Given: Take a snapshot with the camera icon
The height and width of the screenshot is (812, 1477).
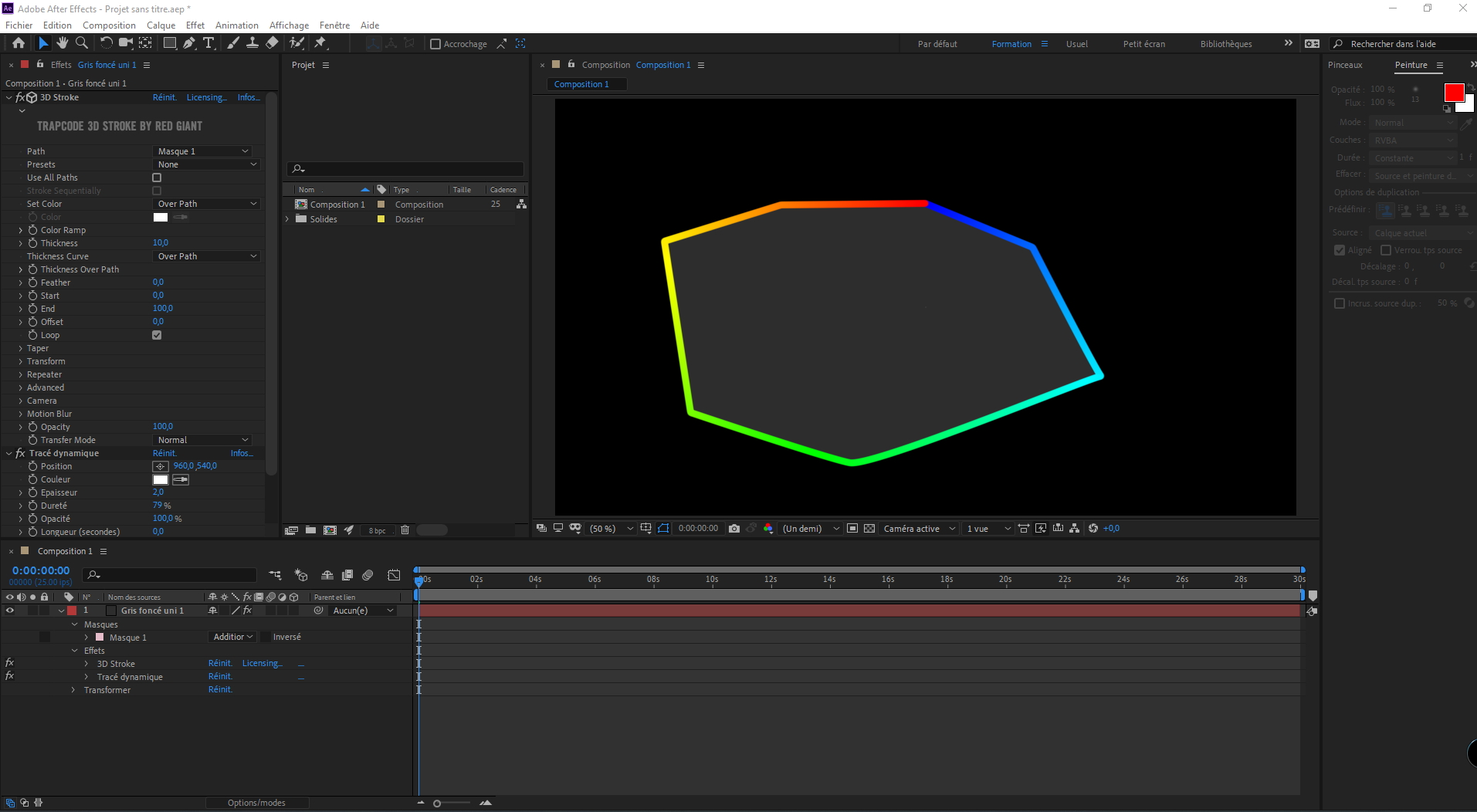Looking at the screenshot, I should [734, 529].
